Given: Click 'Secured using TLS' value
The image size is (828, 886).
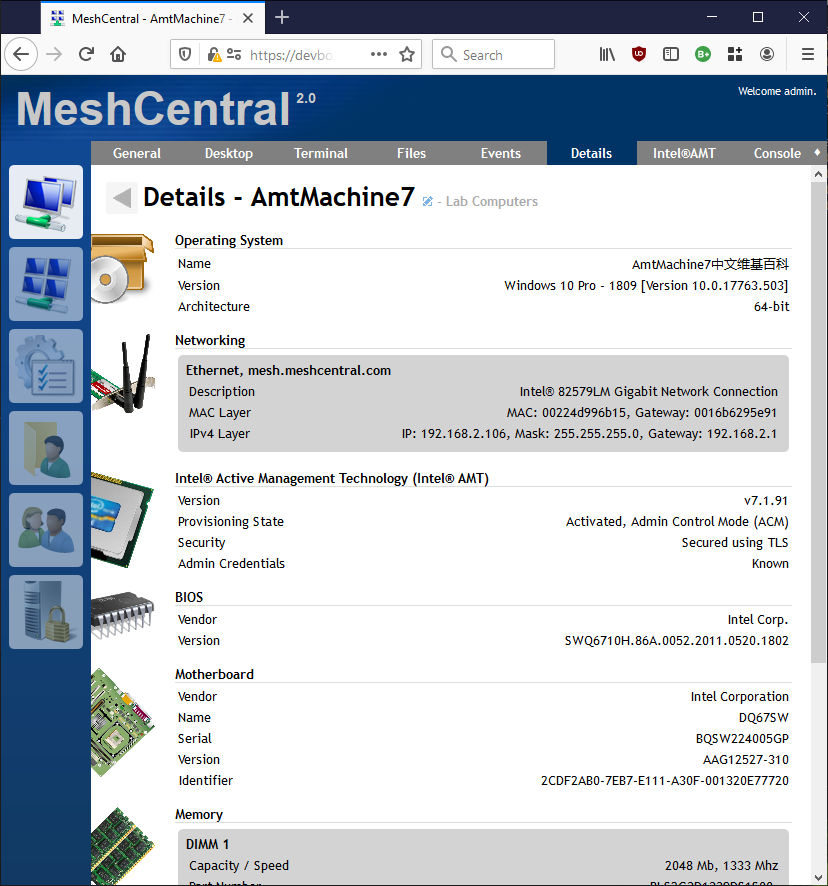Looking at the screenshot, I should click(735, 542).
